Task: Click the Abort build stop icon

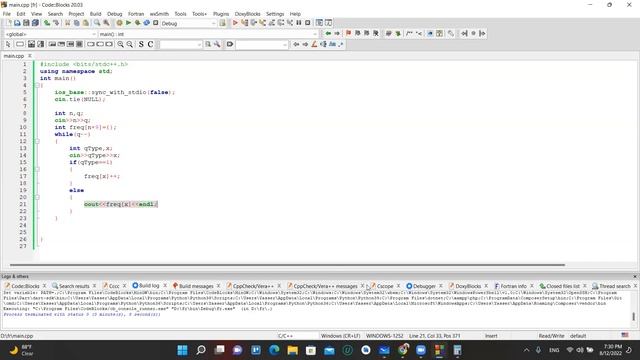Action: tap(156, 23)
